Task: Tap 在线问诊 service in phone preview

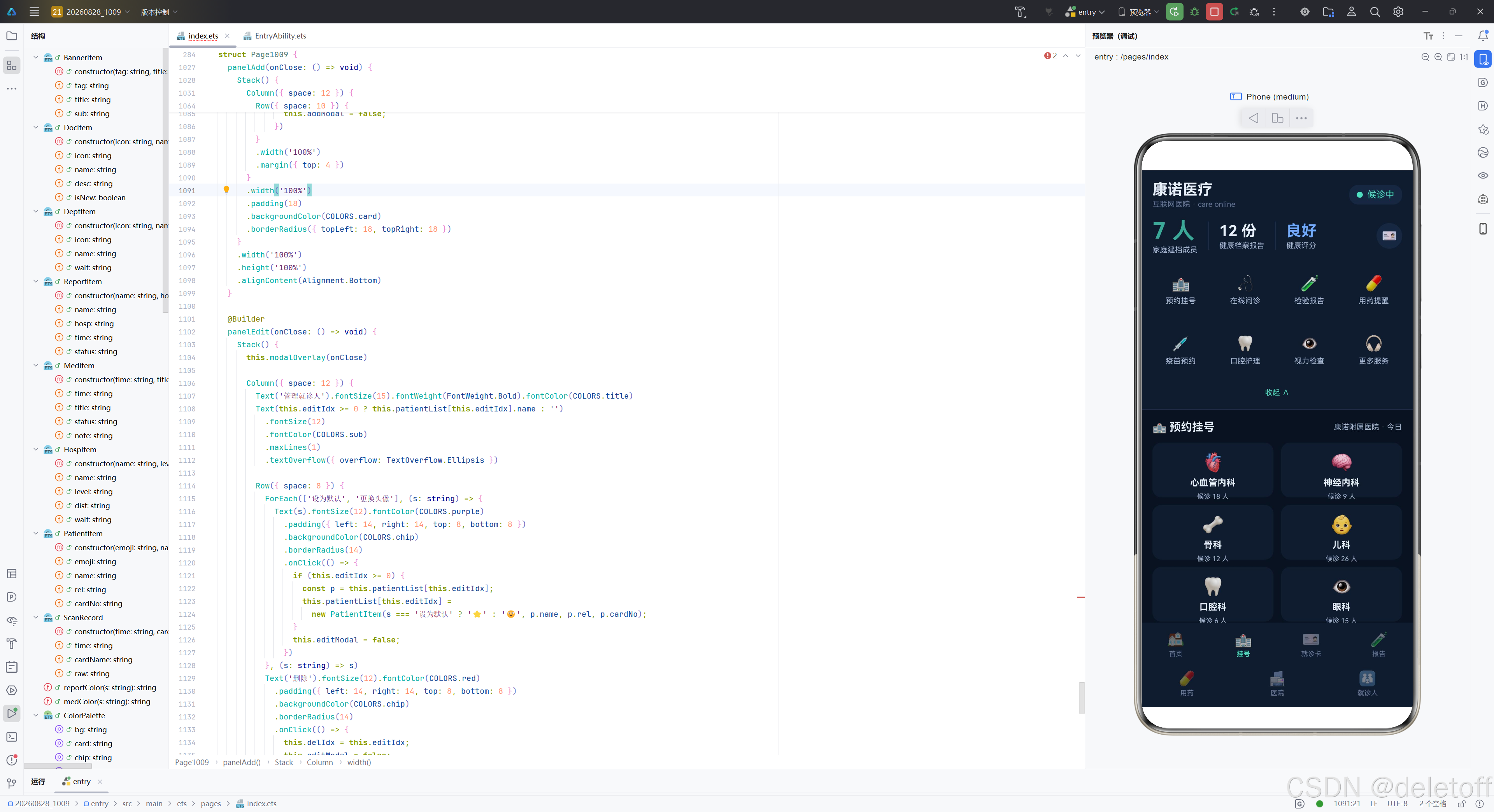Action: [x=1245, y=290]
